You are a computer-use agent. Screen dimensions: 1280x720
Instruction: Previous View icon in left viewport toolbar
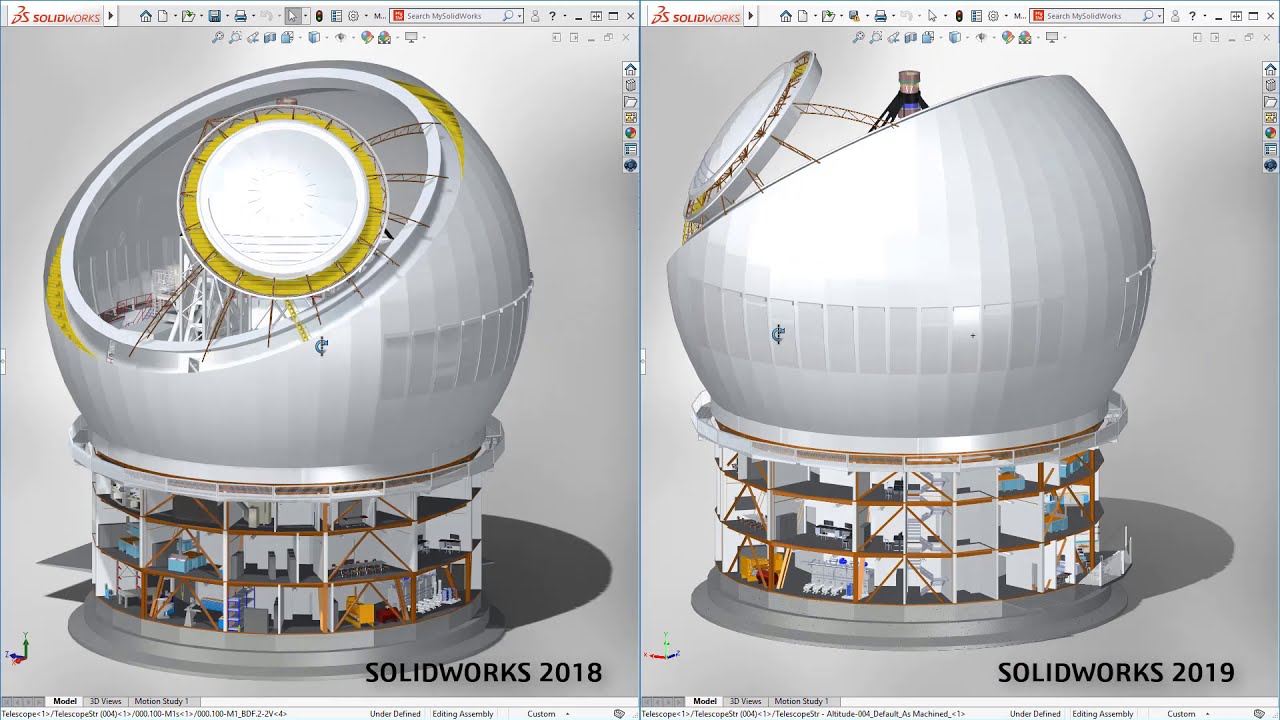click(x=253, y=37)
